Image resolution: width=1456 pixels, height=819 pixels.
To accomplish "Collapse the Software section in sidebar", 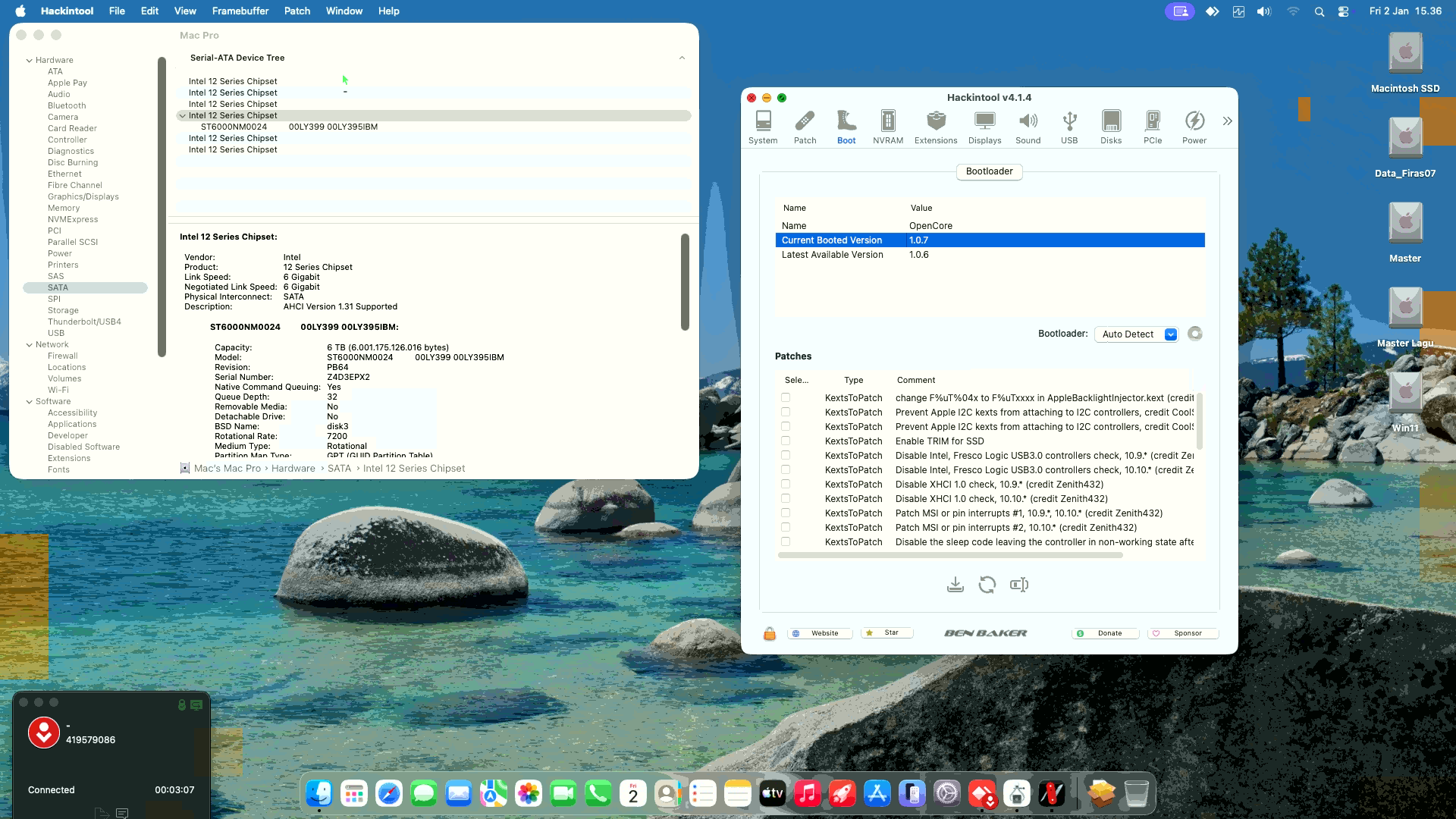I will click(x=30, y=401).
